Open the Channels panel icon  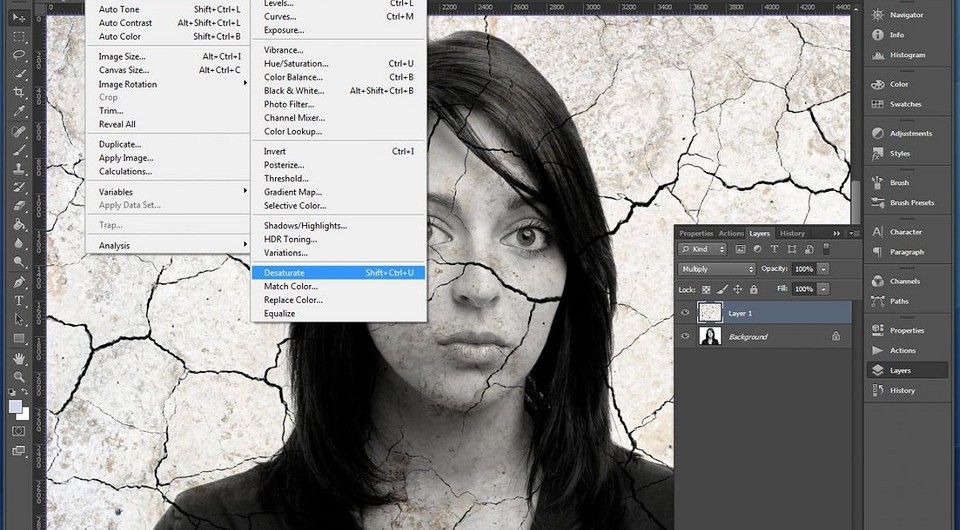pos(876,281)
